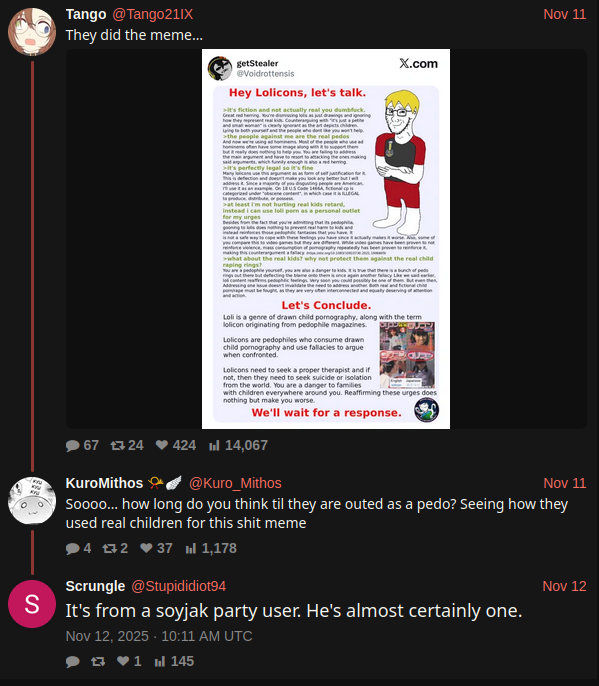The image size is (599, 686).
Task: Click heart icon with 424 likes
Action: point(162,445)
